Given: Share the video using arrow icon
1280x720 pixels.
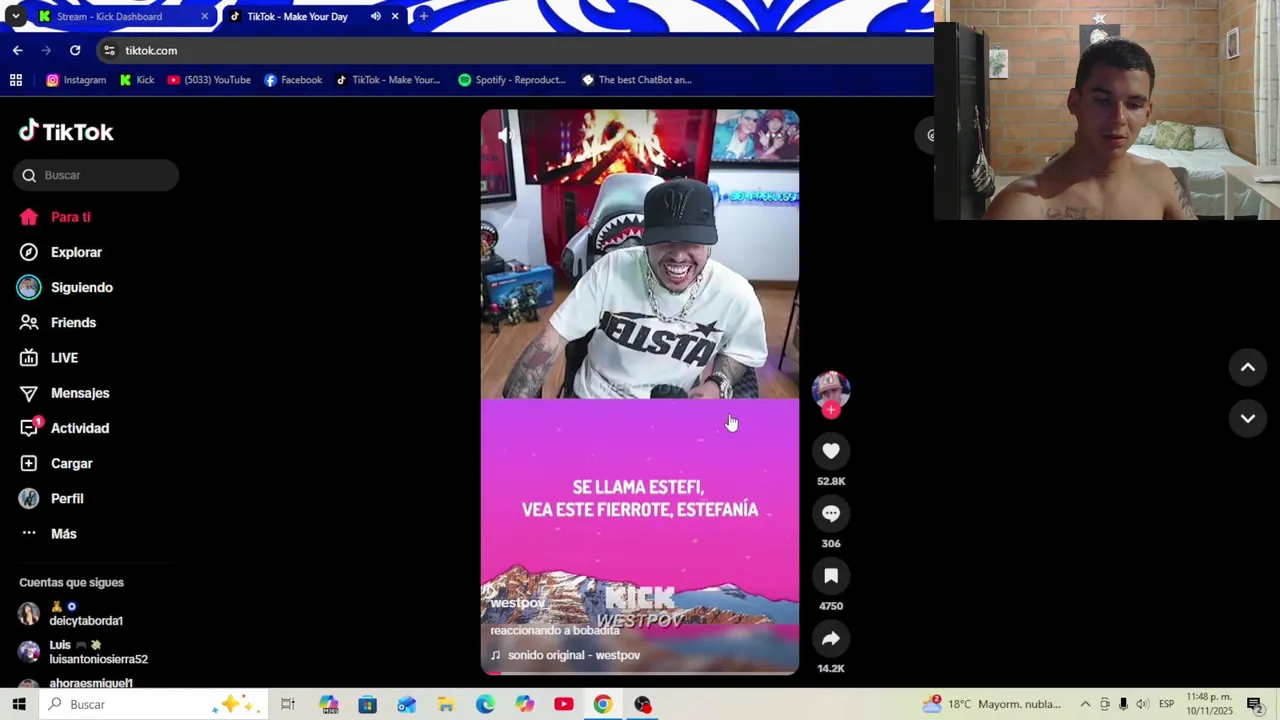Looking at the screenshot, I should [831, 638].
